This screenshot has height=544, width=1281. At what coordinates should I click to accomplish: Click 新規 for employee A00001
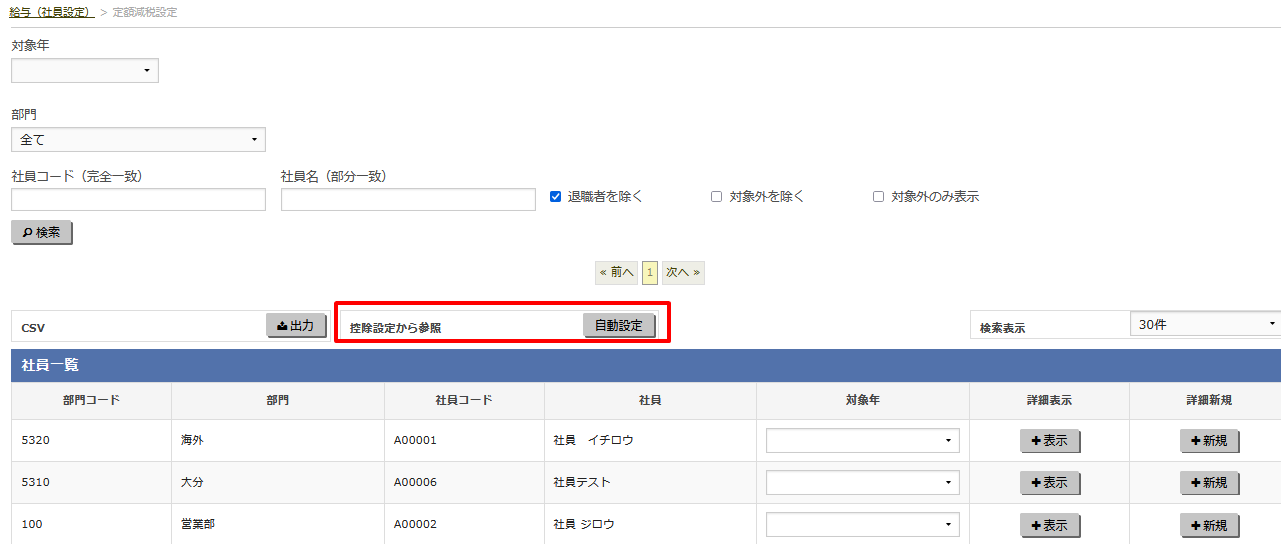coord(1209,441)
